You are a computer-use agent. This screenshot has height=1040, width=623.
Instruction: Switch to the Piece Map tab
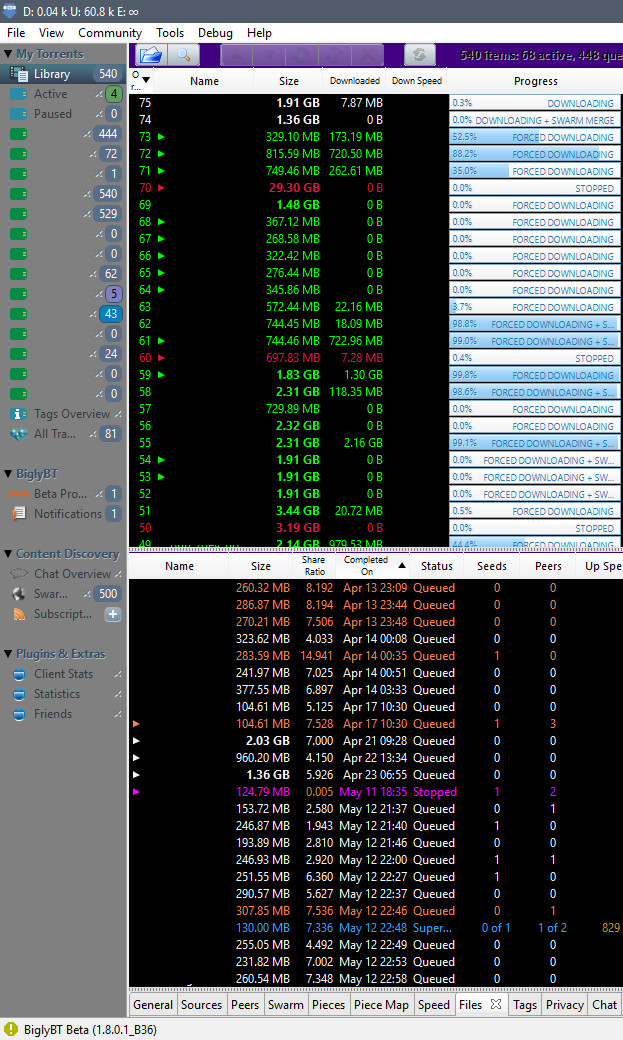381,1005
